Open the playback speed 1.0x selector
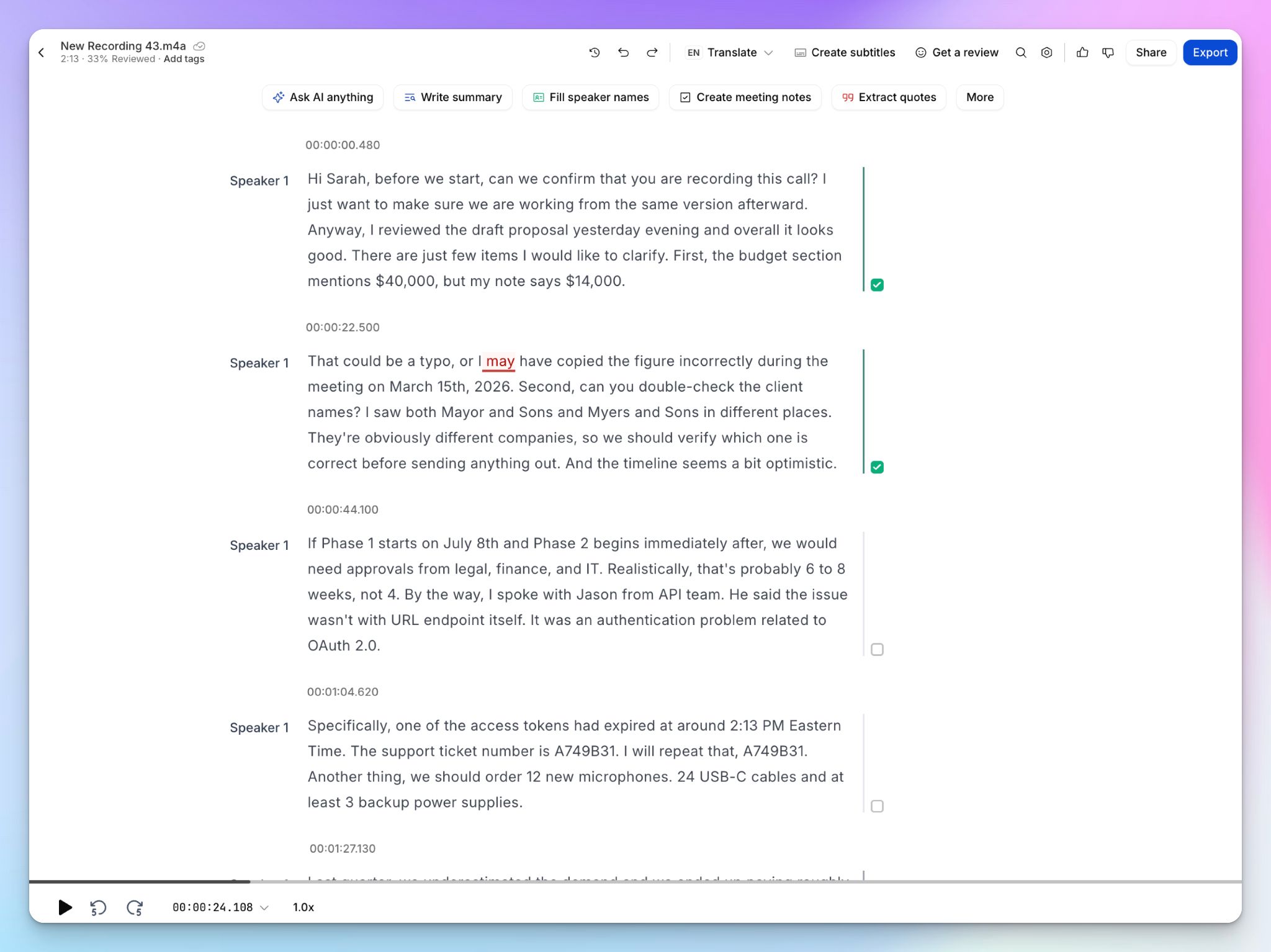Image resolution: width=1271 pixels, height=952 pixels. (303, 907)
